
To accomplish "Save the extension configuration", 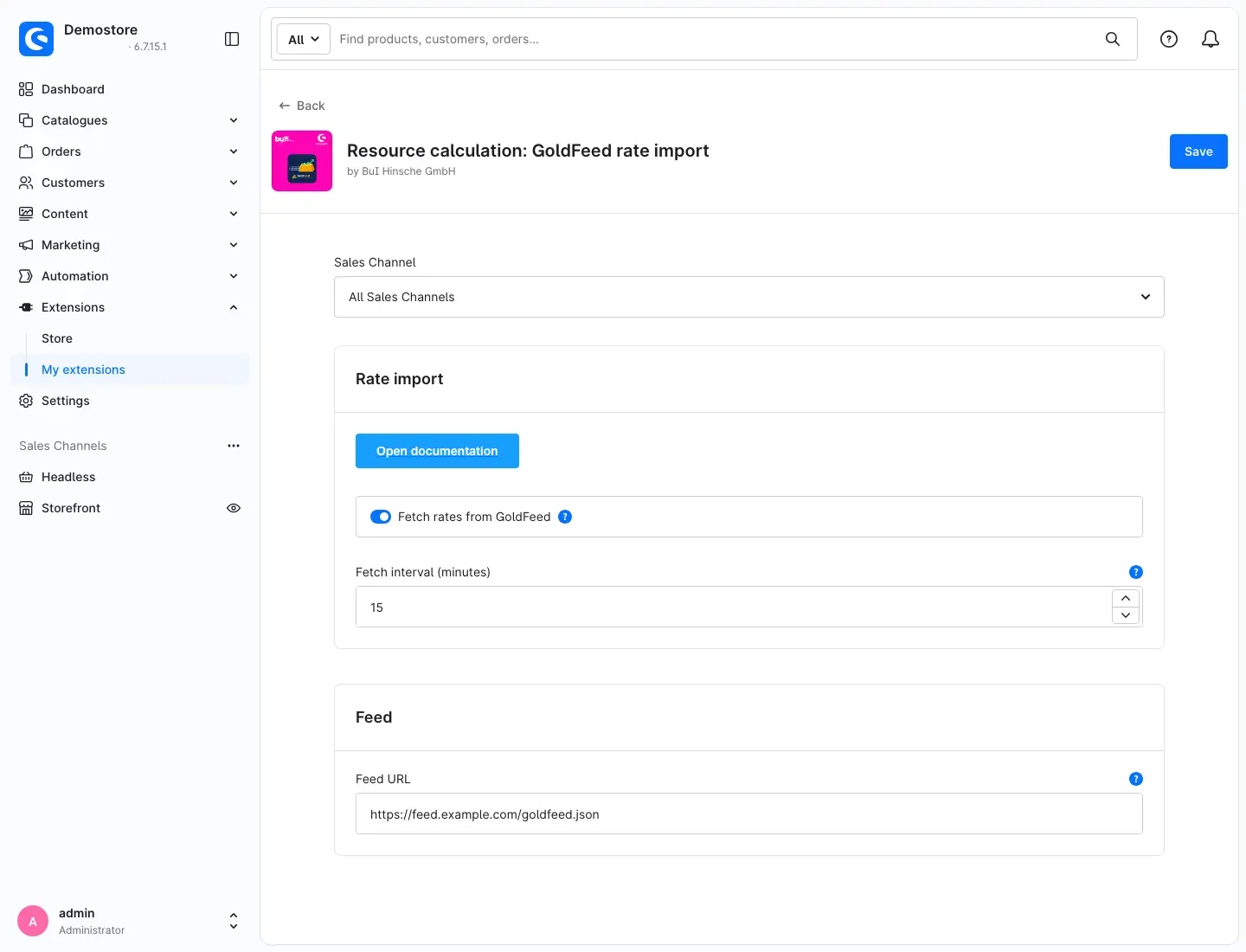I will [1198, 151].
